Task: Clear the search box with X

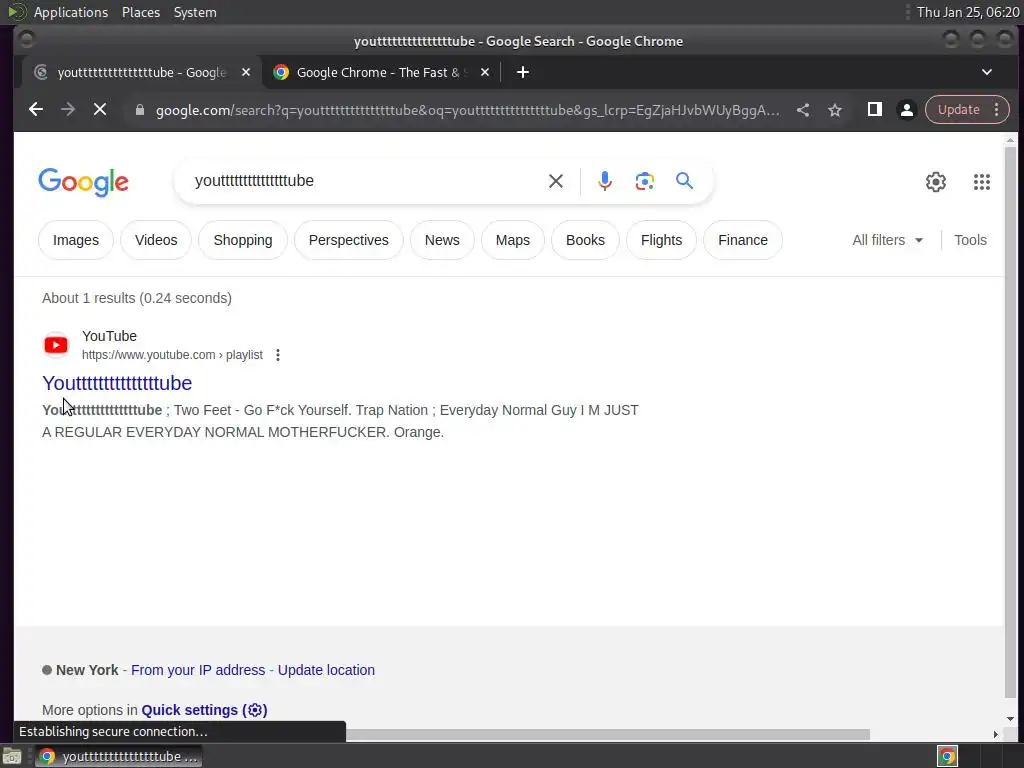Action: point(556,181)
